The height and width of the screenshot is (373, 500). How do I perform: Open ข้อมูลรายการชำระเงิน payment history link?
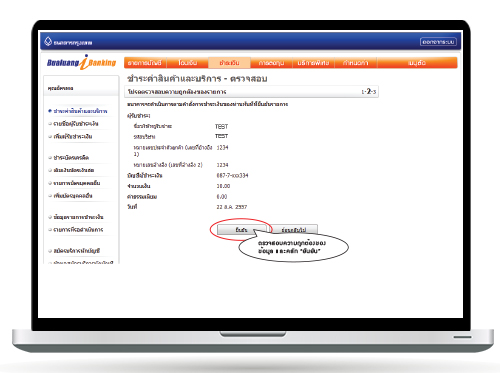[x=79, y=217]
